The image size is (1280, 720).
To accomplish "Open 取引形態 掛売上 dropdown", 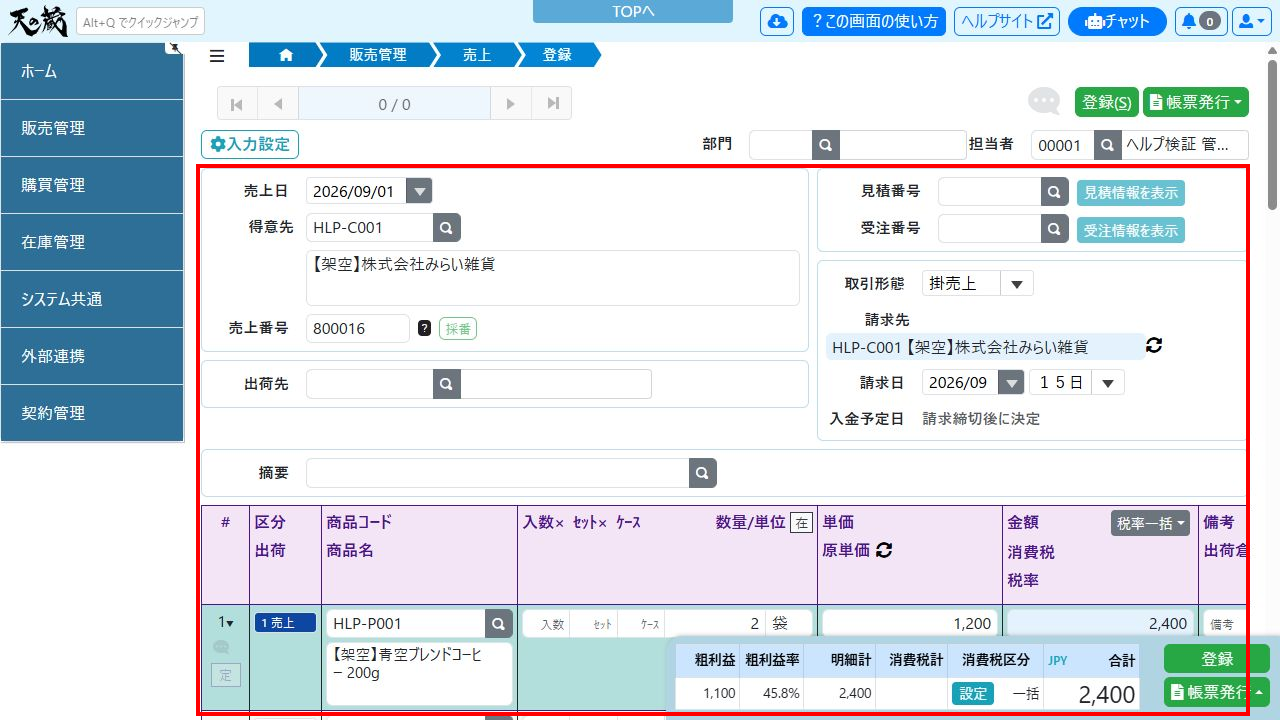I will click(x=1017, y=283).
